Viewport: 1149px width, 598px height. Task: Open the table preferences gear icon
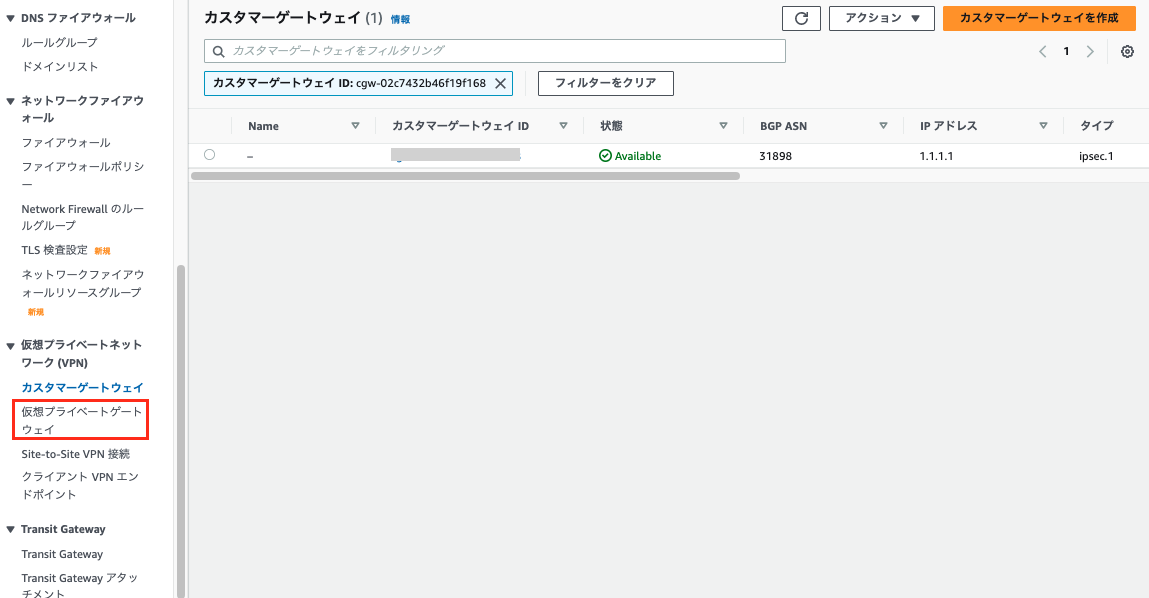click(1127, 52)
